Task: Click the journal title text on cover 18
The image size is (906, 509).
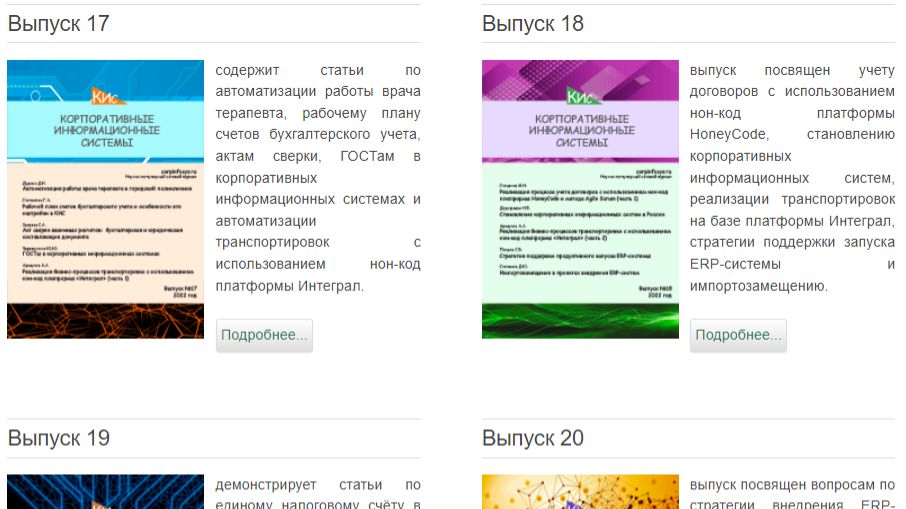Action: 580,130
